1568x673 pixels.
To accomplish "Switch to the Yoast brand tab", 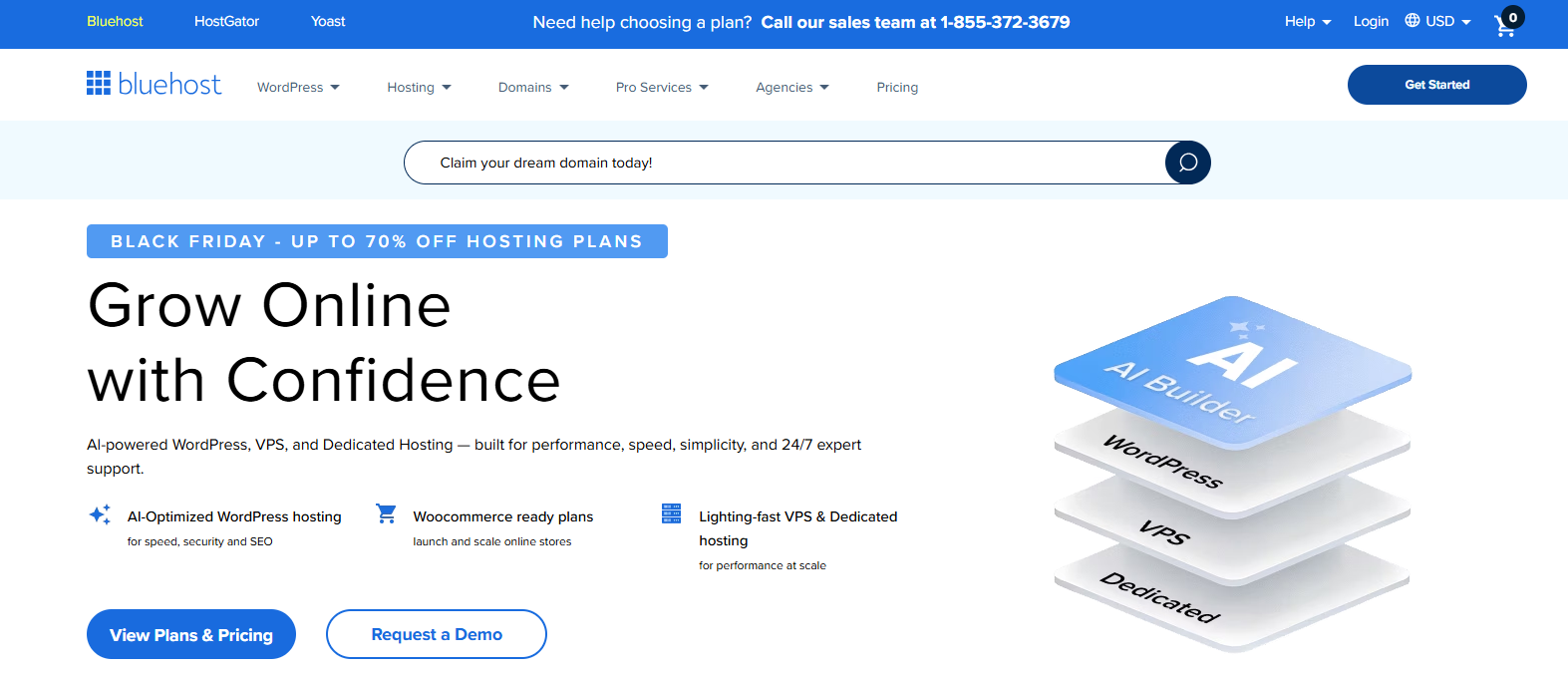I will [328, 21].
